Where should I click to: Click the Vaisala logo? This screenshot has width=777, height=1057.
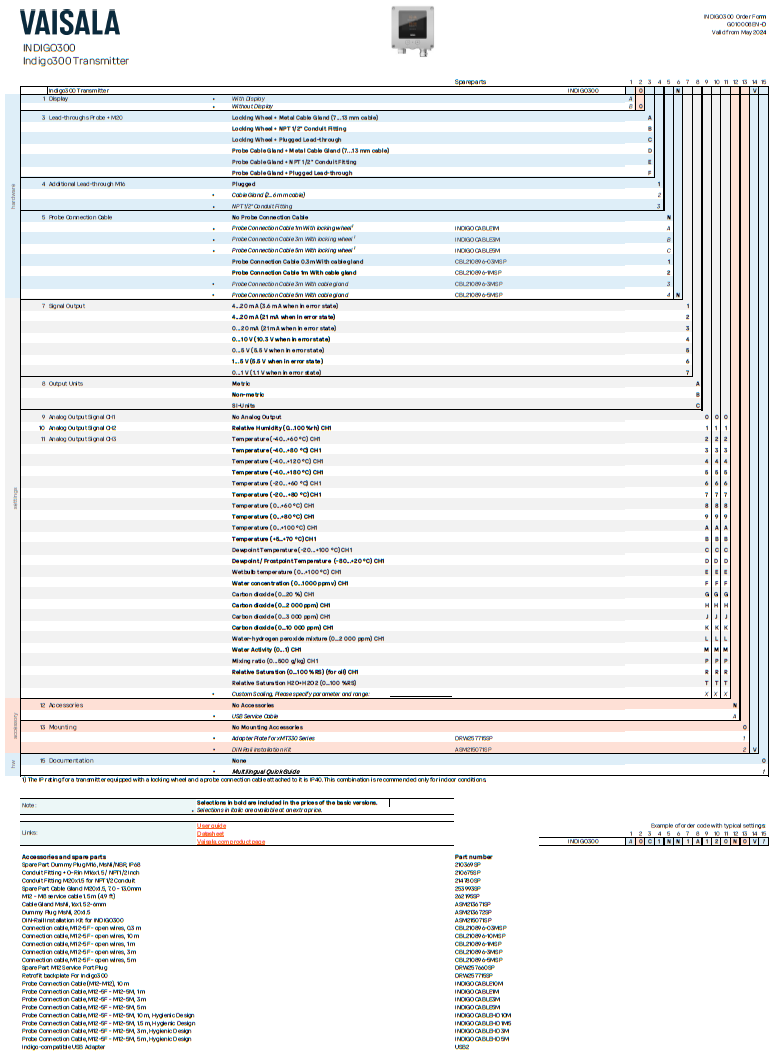[x=70, y=23]
